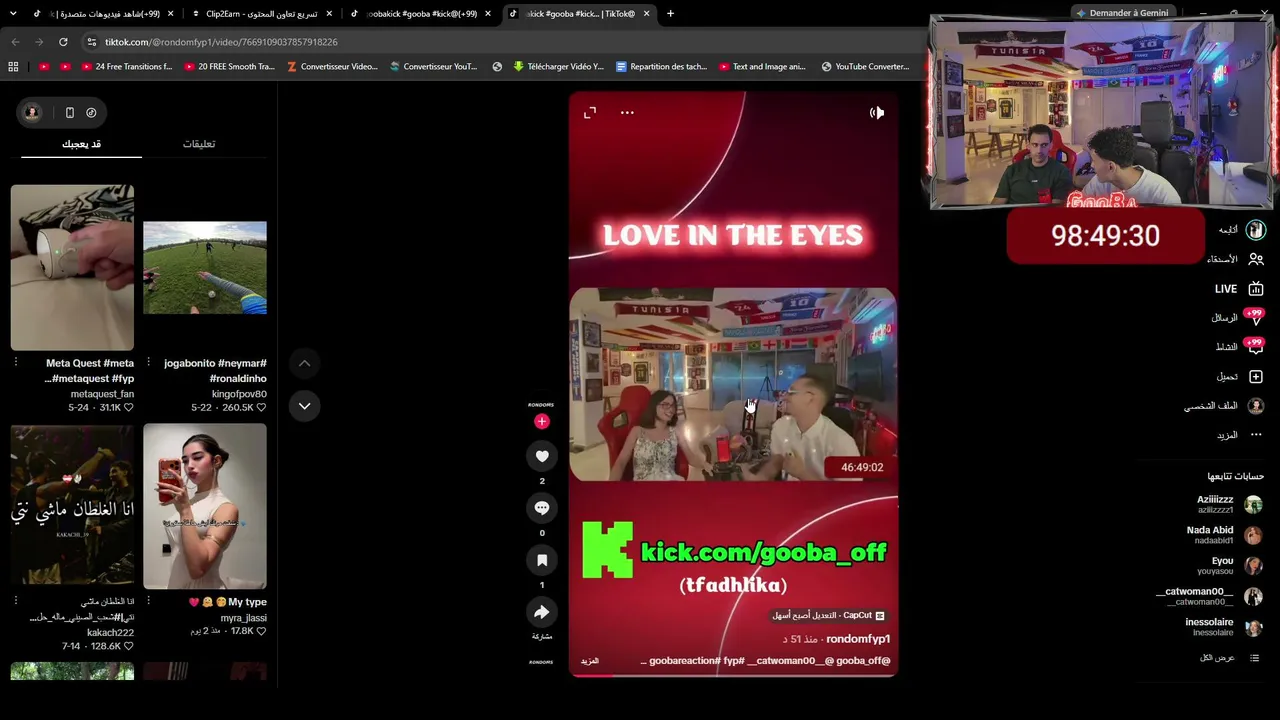Click the Demander à Gemini button
This screenshot has height=720, width=1280.
pyautogui.click(x=1121, y=13)
